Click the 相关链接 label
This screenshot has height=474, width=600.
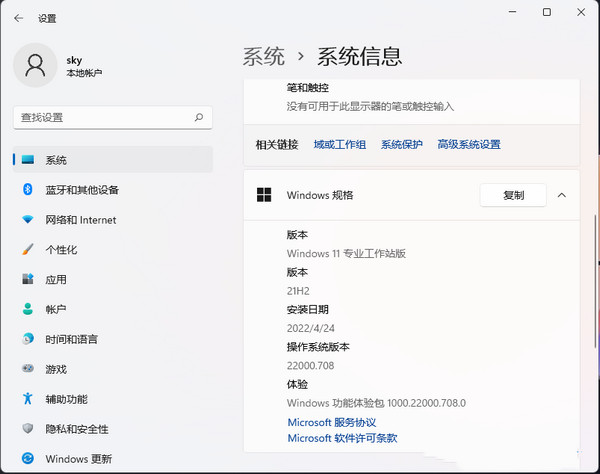(x=277, y=144)
